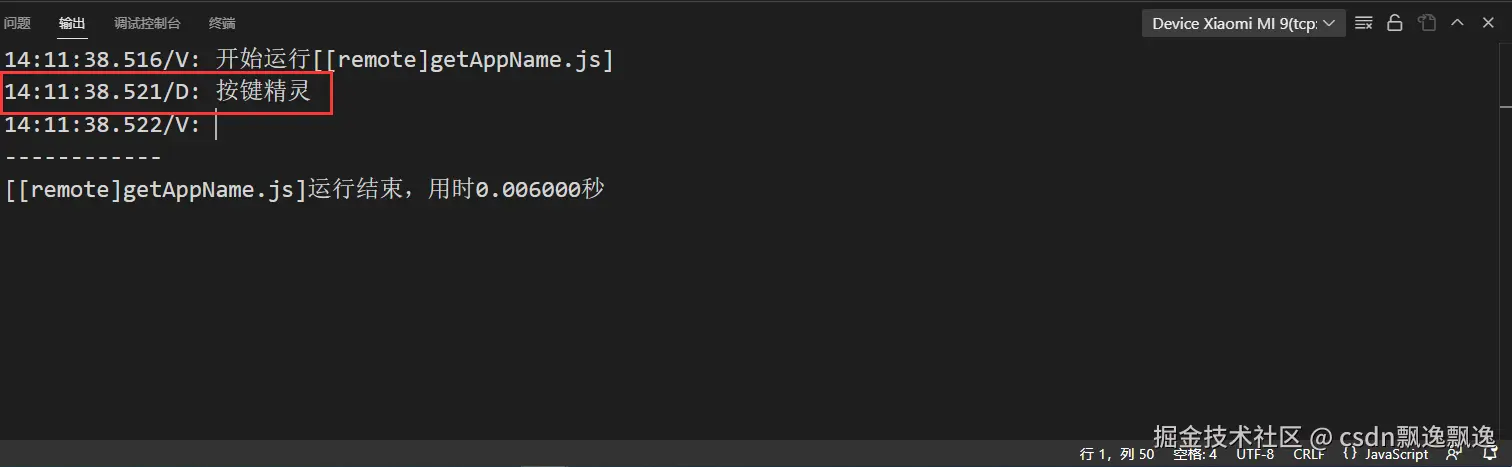The height and width of the screenshot is (467, 1512).
Task: Change the CRLF line ending setting
Action: tap(1308, 455)
